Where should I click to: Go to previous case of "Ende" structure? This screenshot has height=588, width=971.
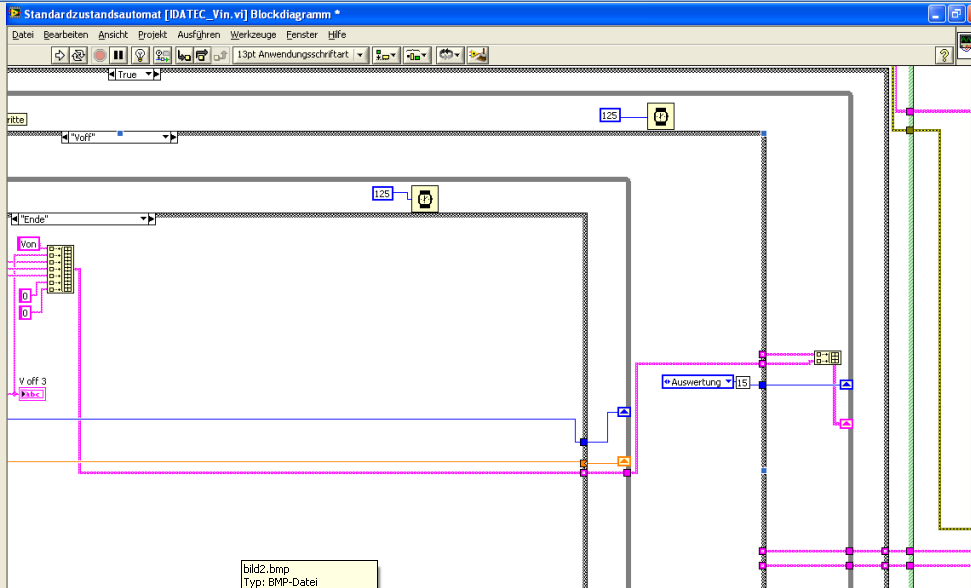click(x=15, y=219)
